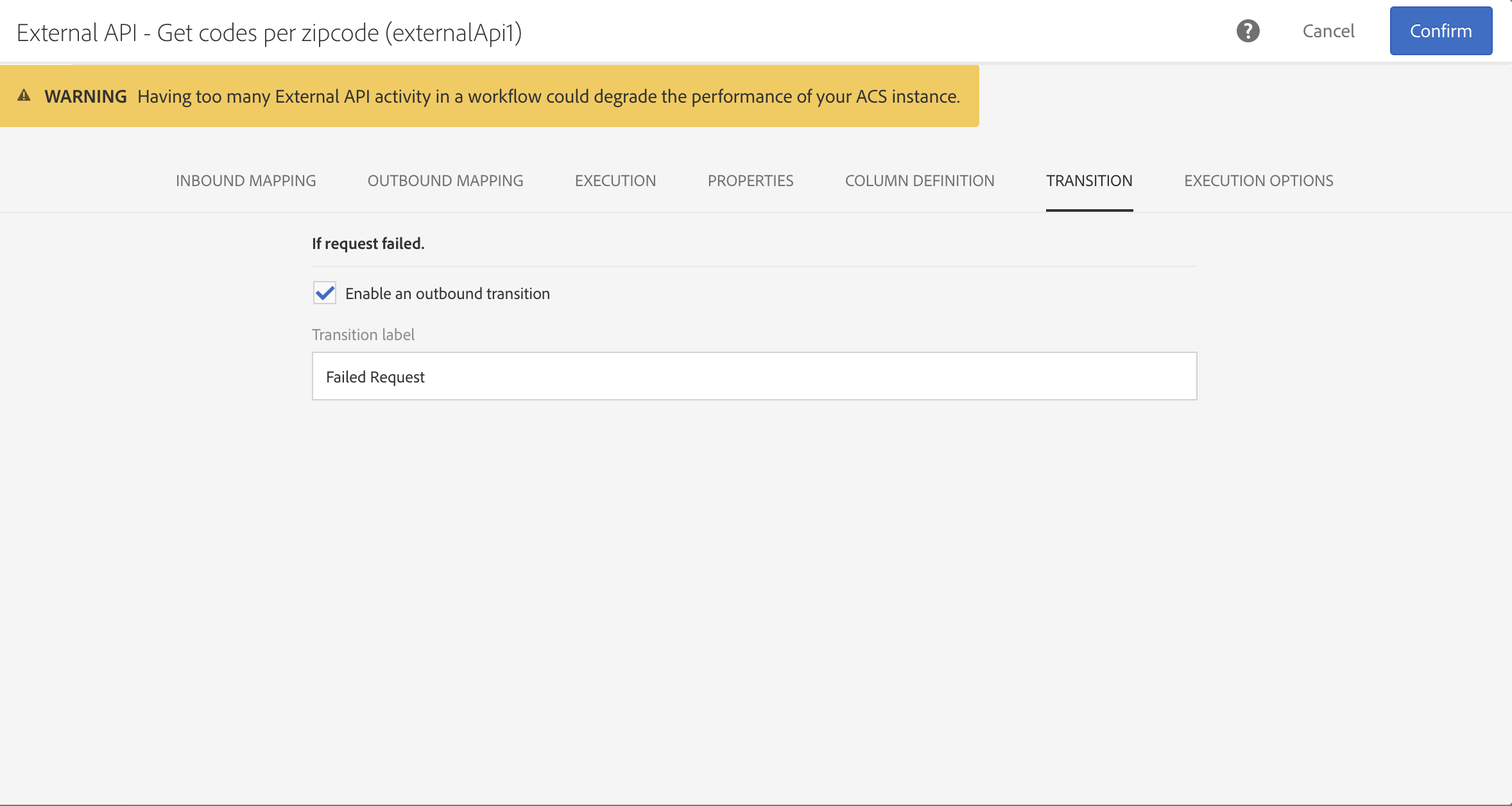Click the help question mark icon
Image resolution: width=1512 pixels, height=806 pixels.
(1248, 31)
